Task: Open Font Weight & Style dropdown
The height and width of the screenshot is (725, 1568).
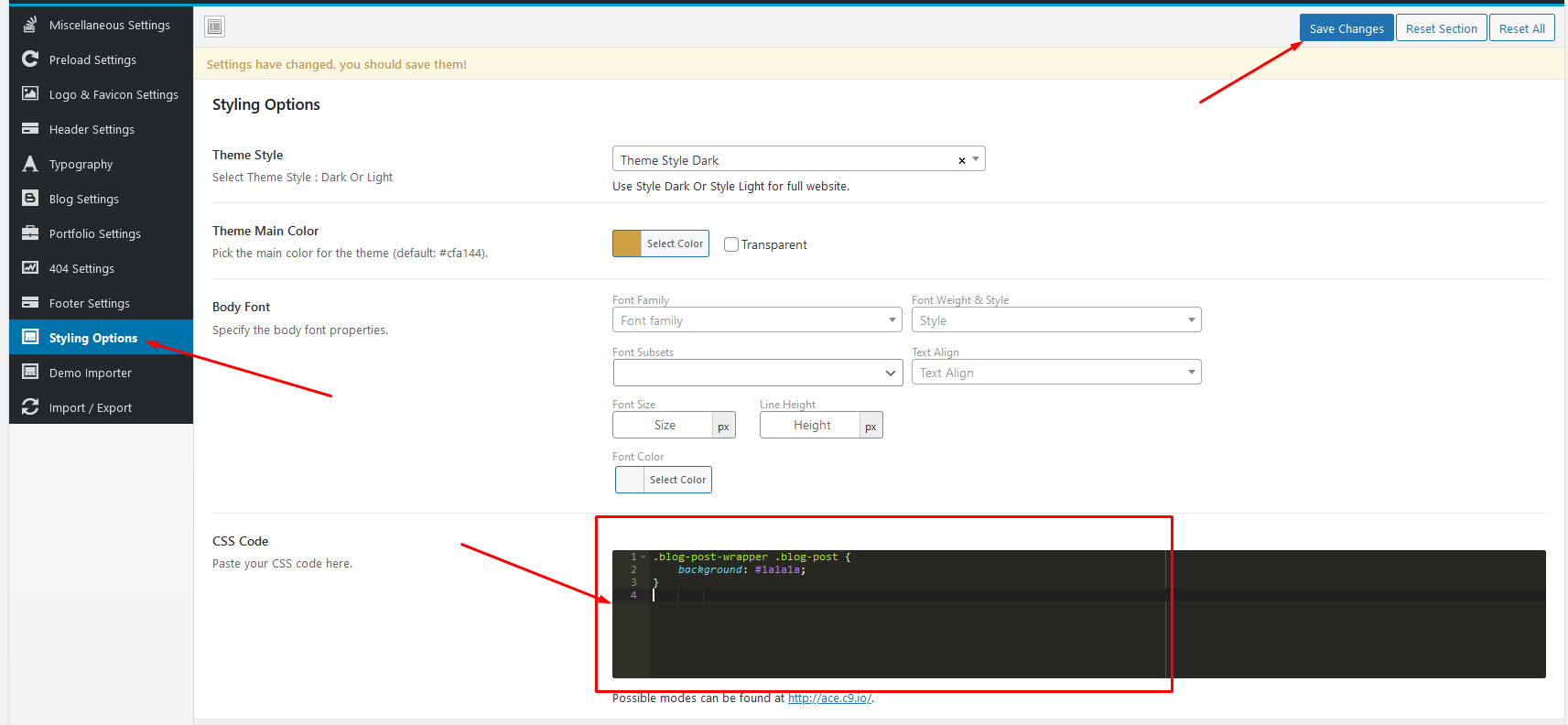Action: point(1056,320)
